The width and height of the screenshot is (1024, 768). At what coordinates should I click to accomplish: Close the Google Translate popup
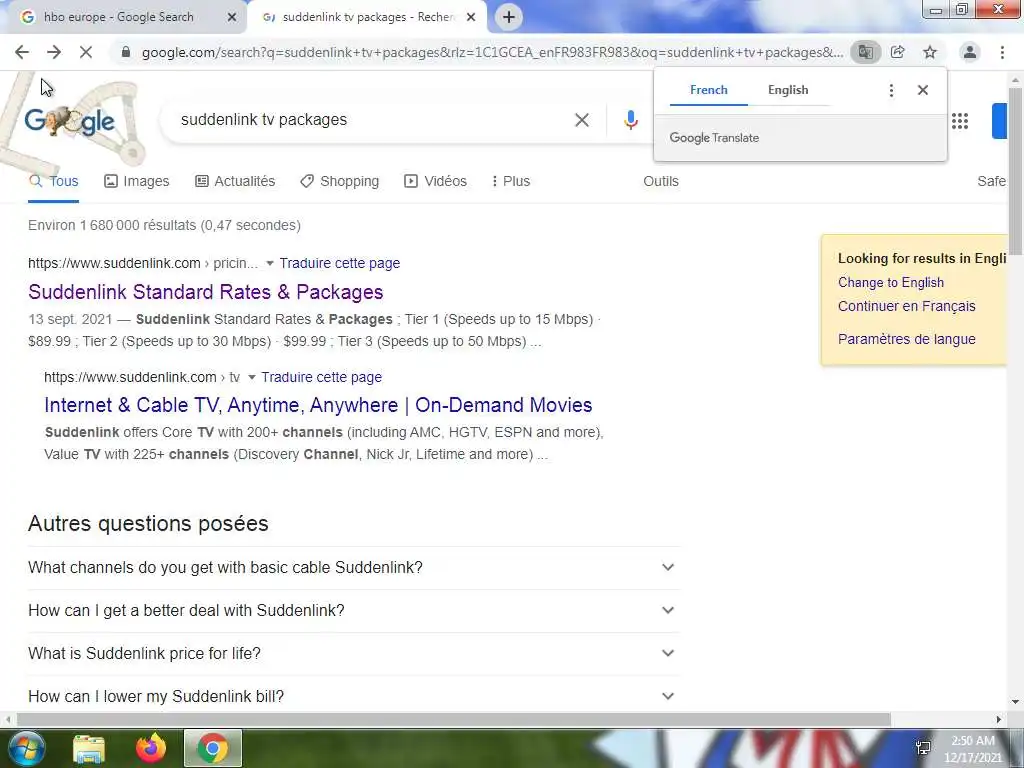tap(923, 90)
